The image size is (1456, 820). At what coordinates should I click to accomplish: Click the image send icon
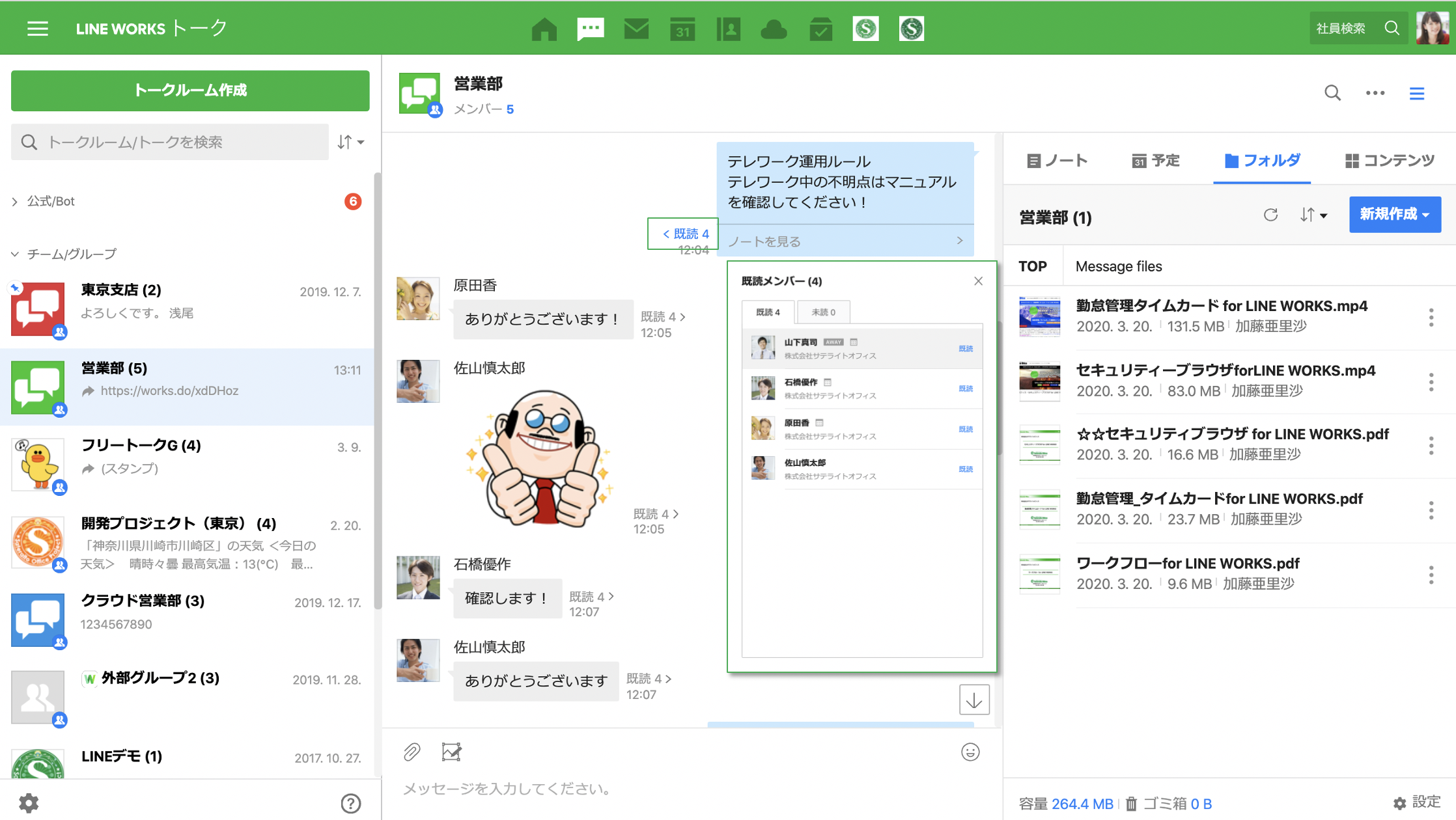[x=451, y=752]
